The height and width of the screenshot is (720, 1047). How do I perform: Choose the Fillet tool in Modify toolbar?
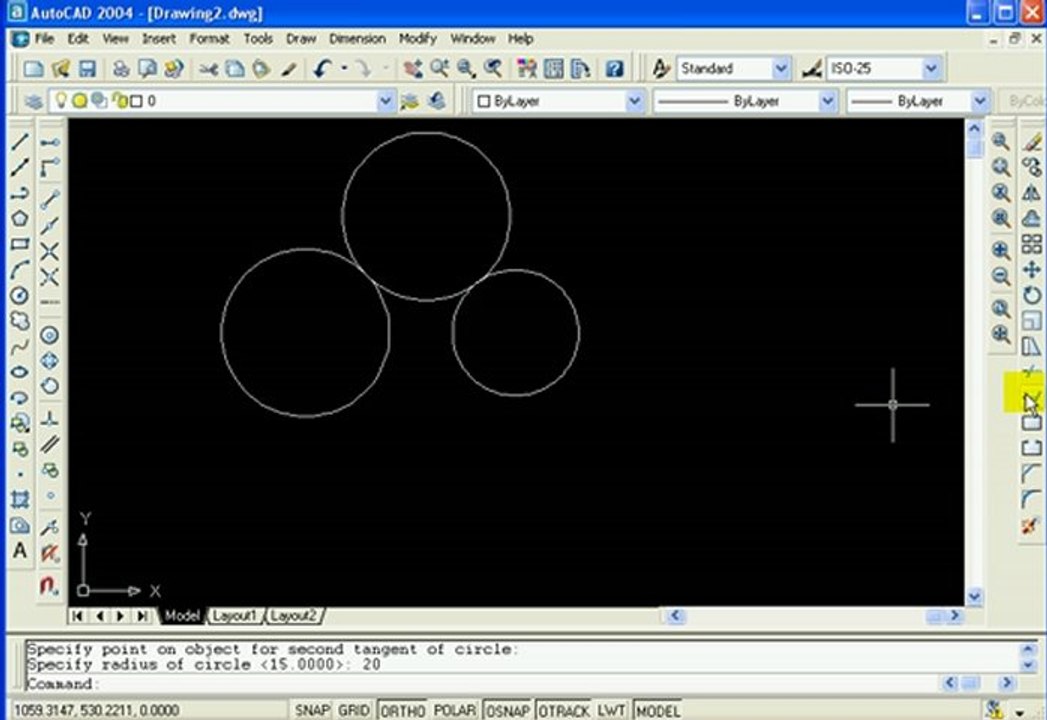[1032, 500]
